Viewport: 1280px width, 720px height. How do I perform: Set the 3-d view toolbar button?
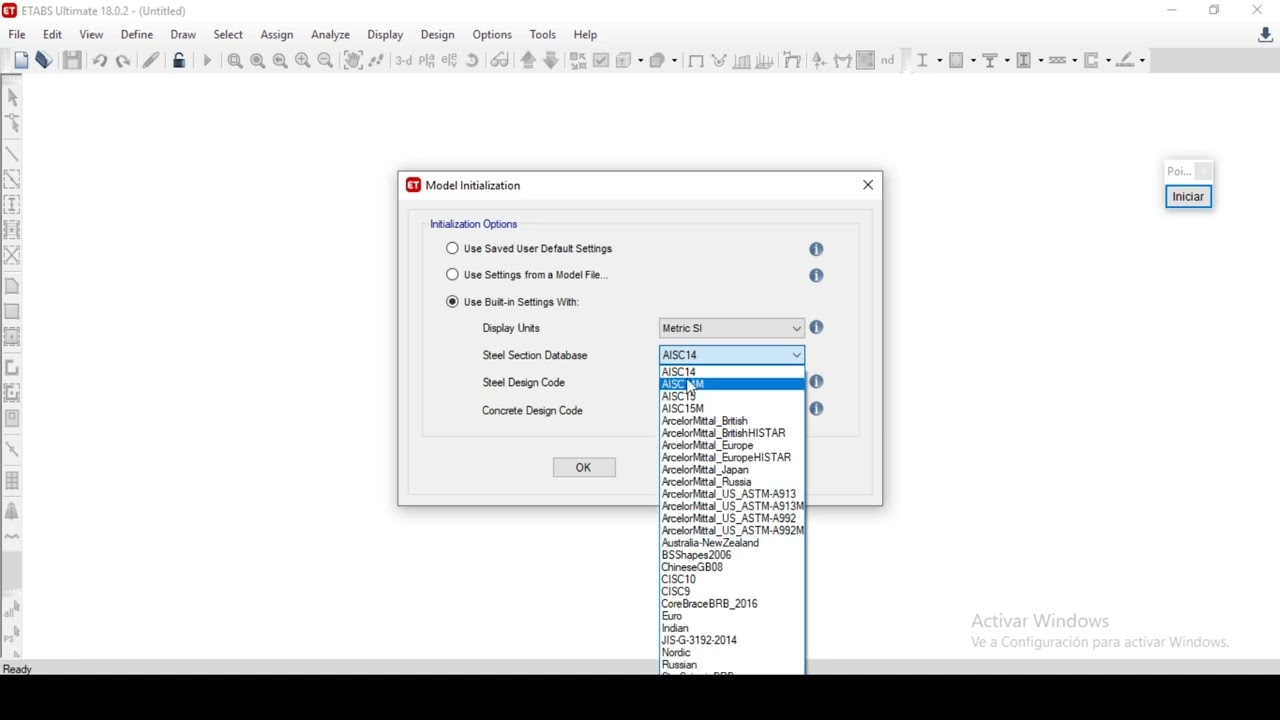[x=404, y=61]
